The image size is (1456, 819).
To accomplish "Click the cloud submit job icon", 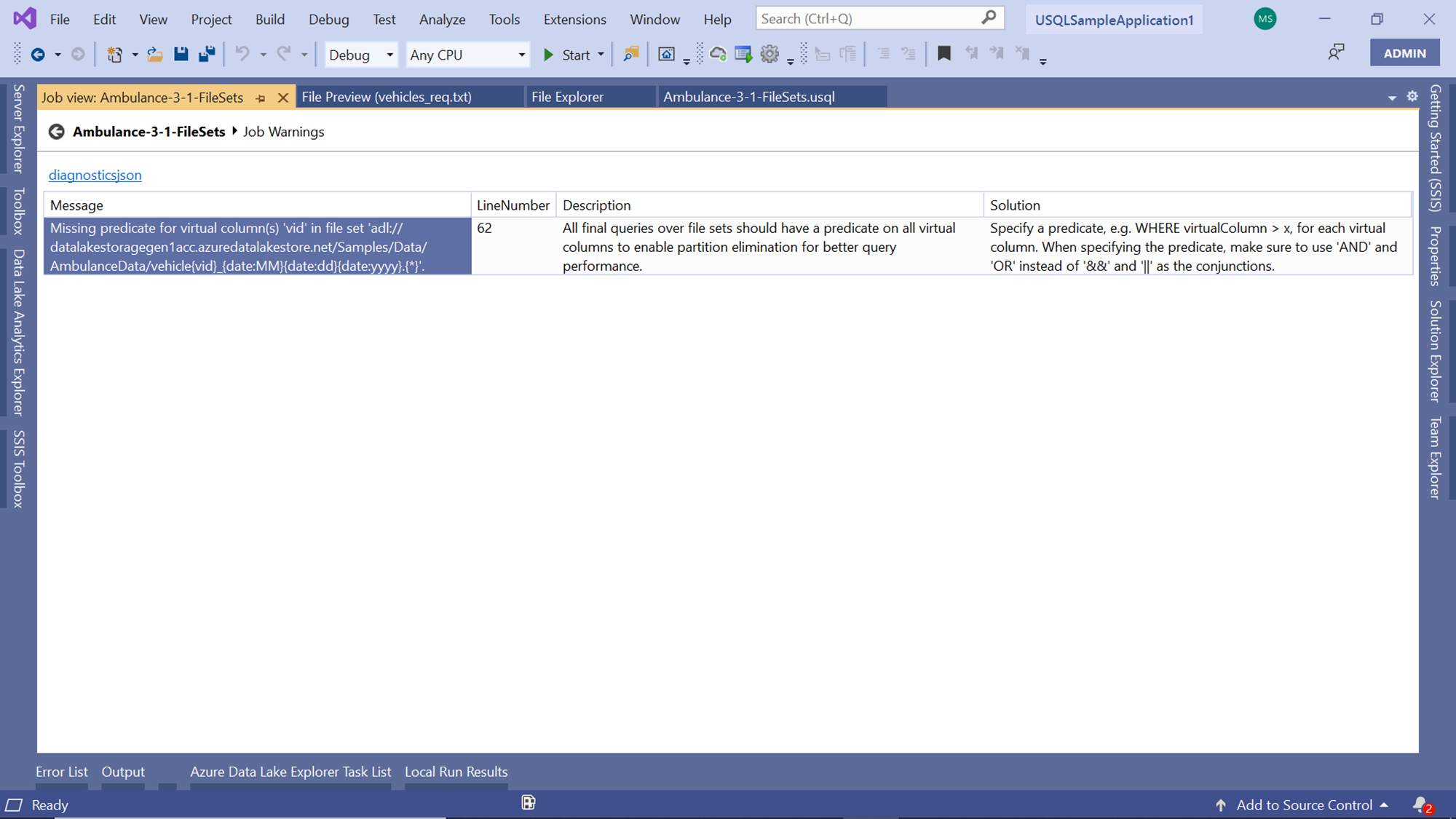I will tap(718, 55).
